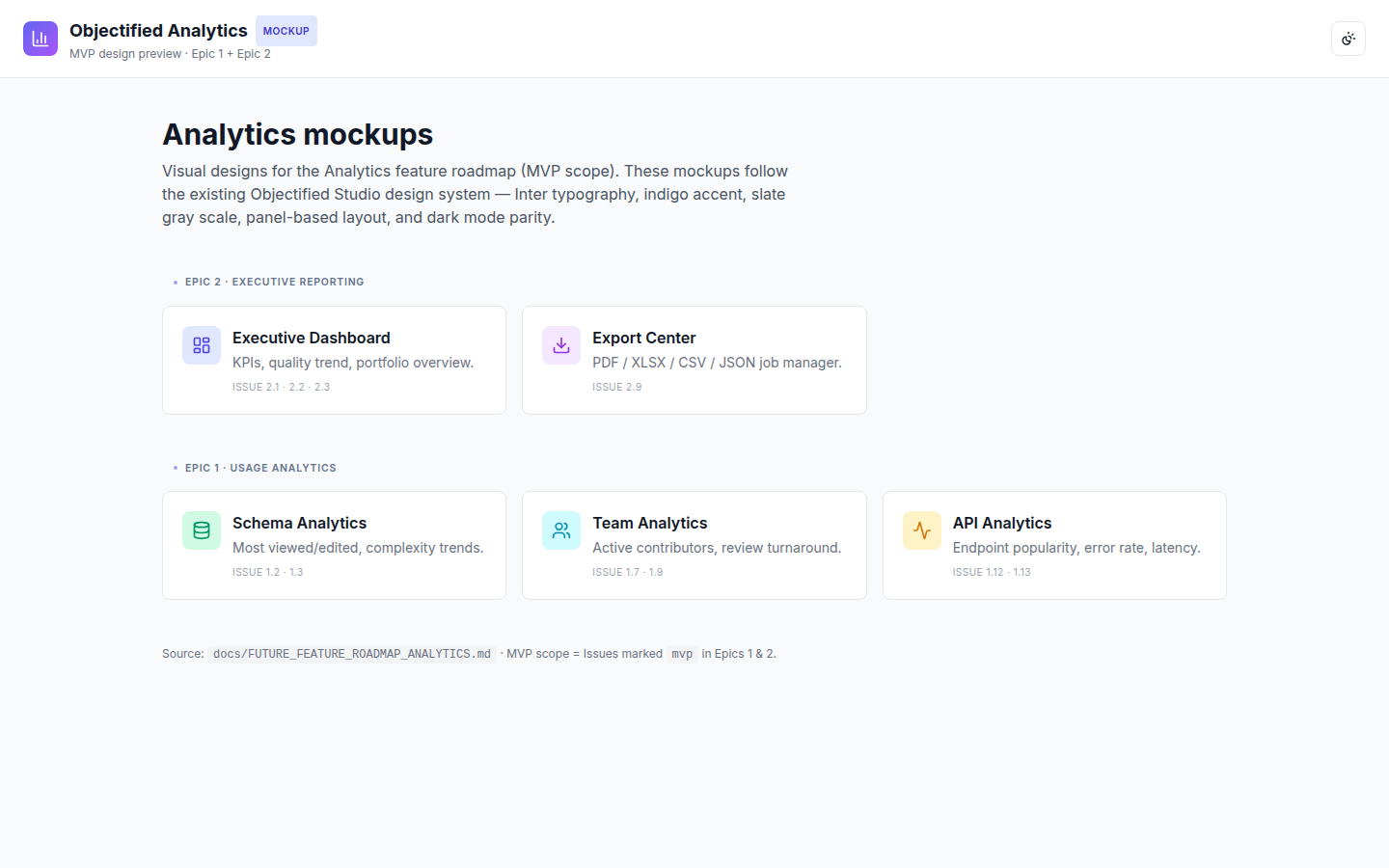Screen dimensions: 1389x868
Task: Click 'ISSUE 2.1 · 2.2 · 2.3' label
Action: pyautogui.click(x=281, y=387)
